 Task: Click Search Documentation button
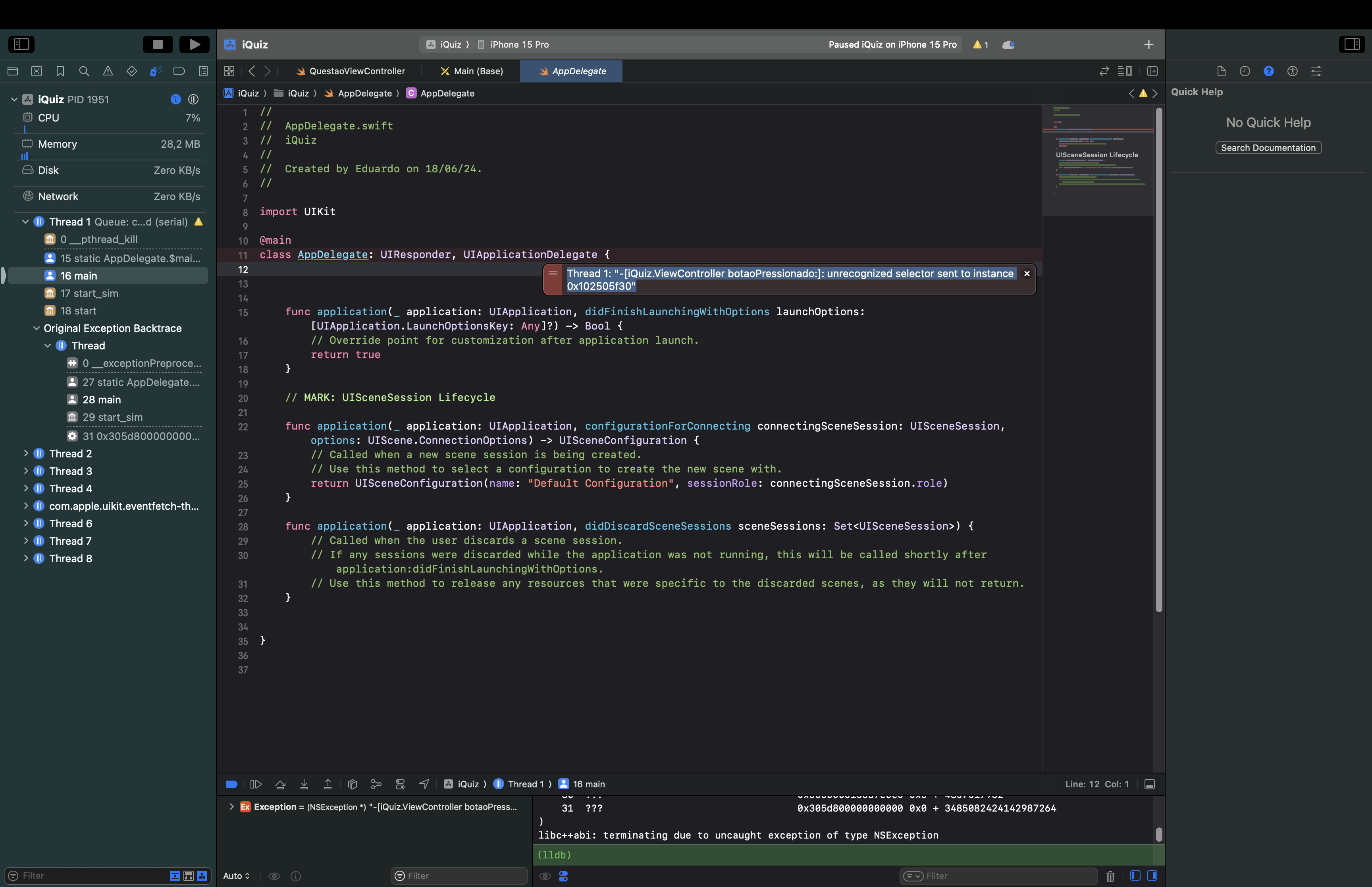click(x=1268, y=147)
